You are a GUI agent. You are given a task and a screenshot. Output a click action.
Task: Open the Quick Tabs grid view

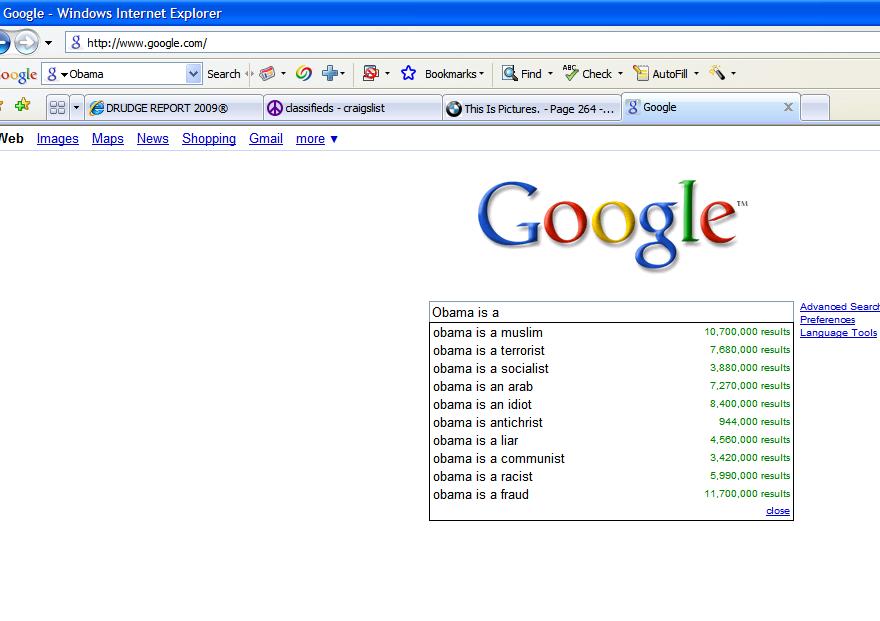(57, 107)
